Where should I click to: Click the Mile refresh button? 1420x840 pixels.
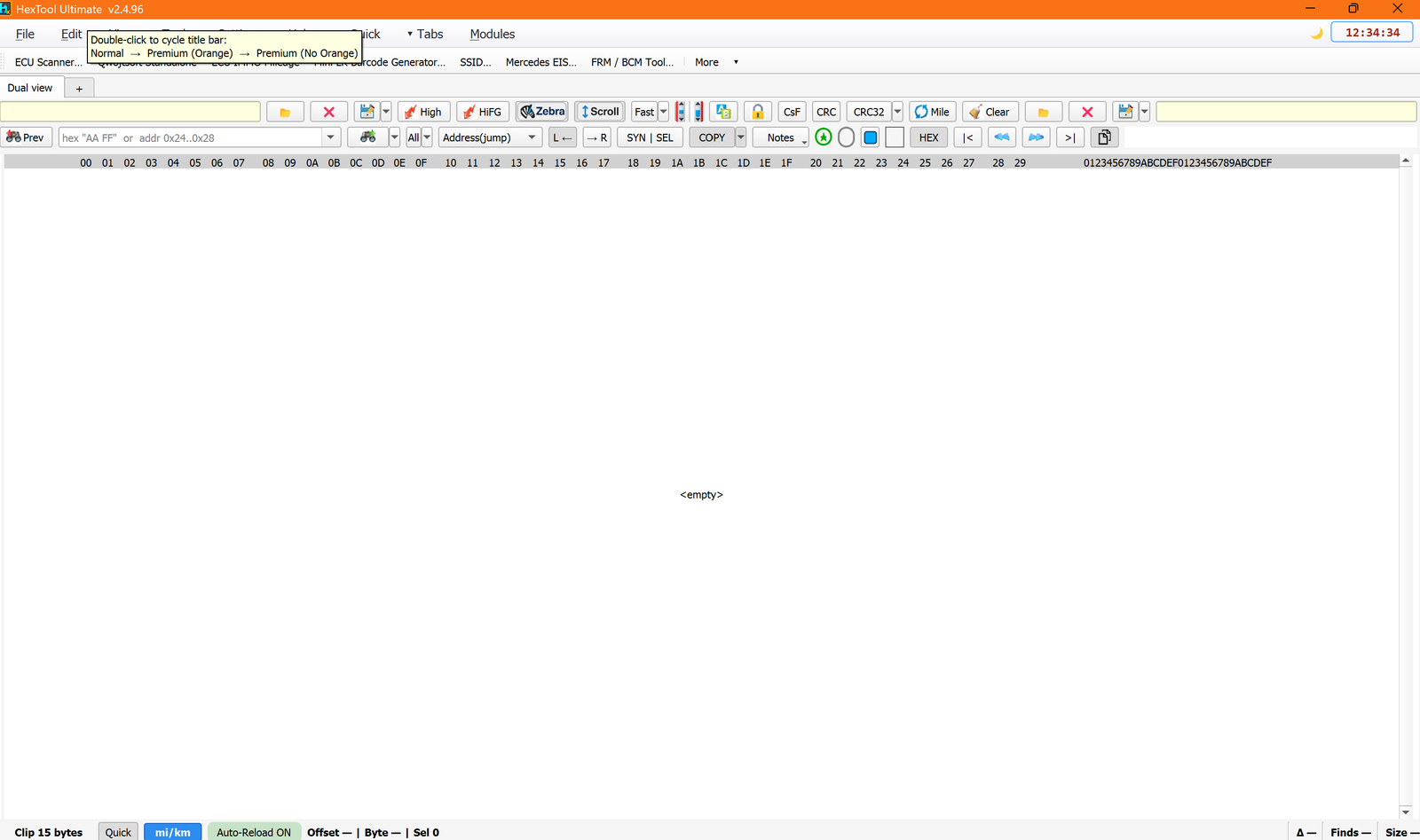click(933, 112)
